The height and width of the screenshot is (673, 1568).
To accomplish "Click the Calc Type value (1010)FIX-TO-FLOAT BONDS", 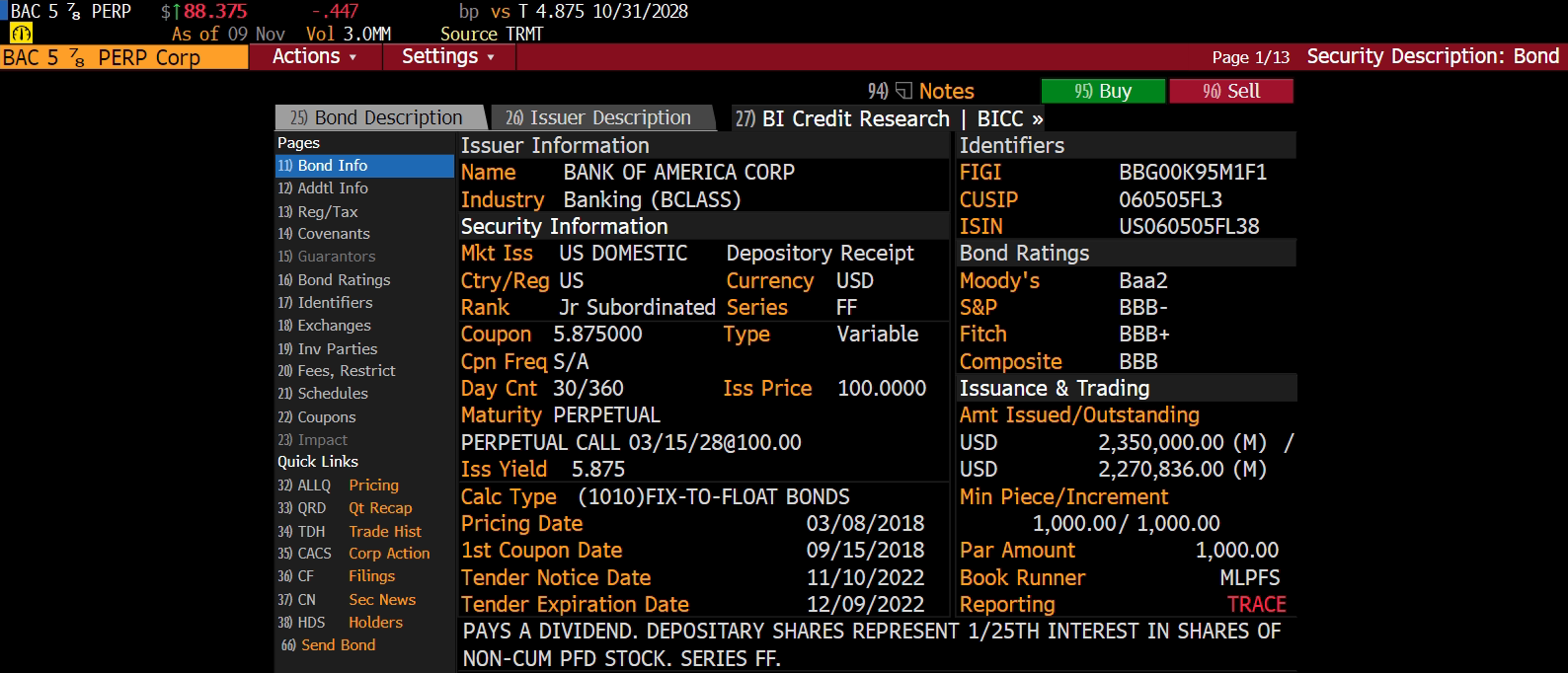I will point(714,497).
